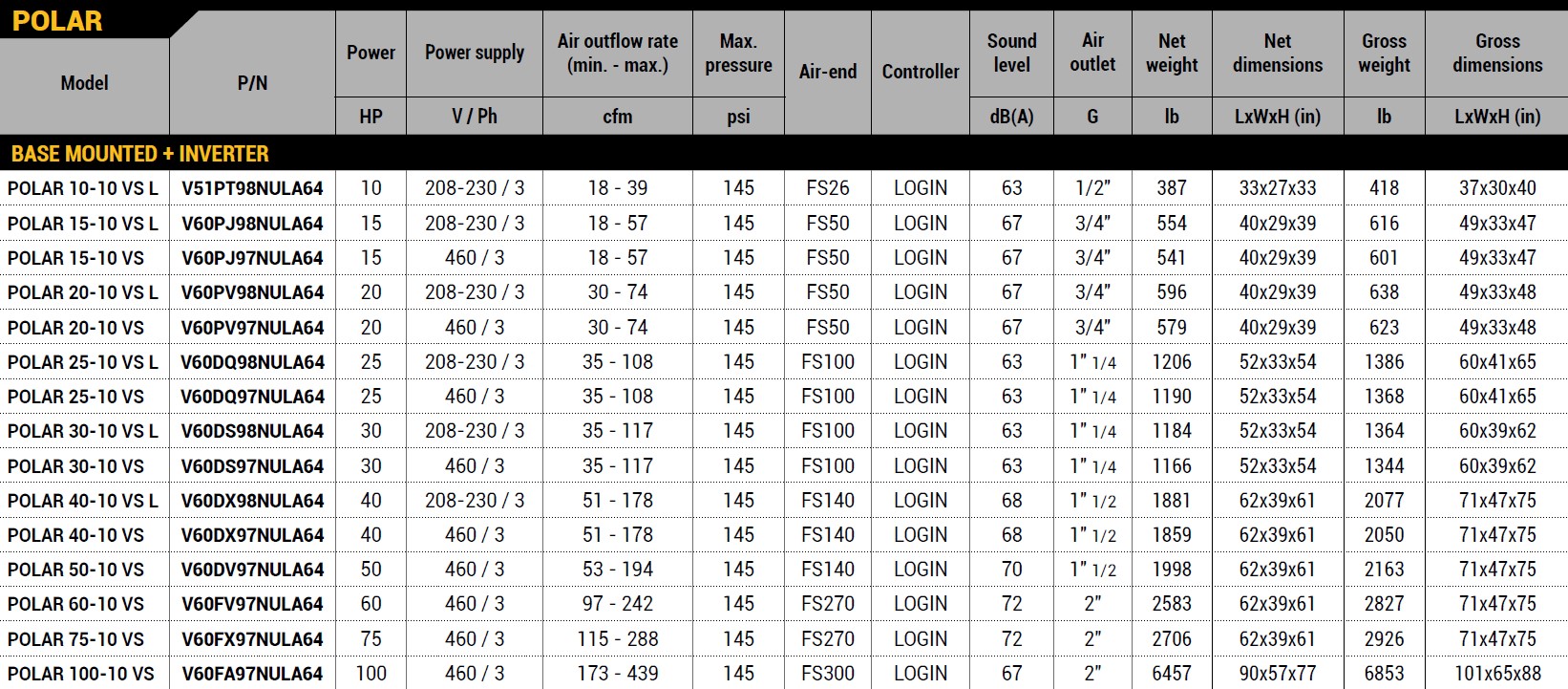1568x689 pixels.
Task: Click the Gross dimensions column header
Action: (x=1496, y=53)
